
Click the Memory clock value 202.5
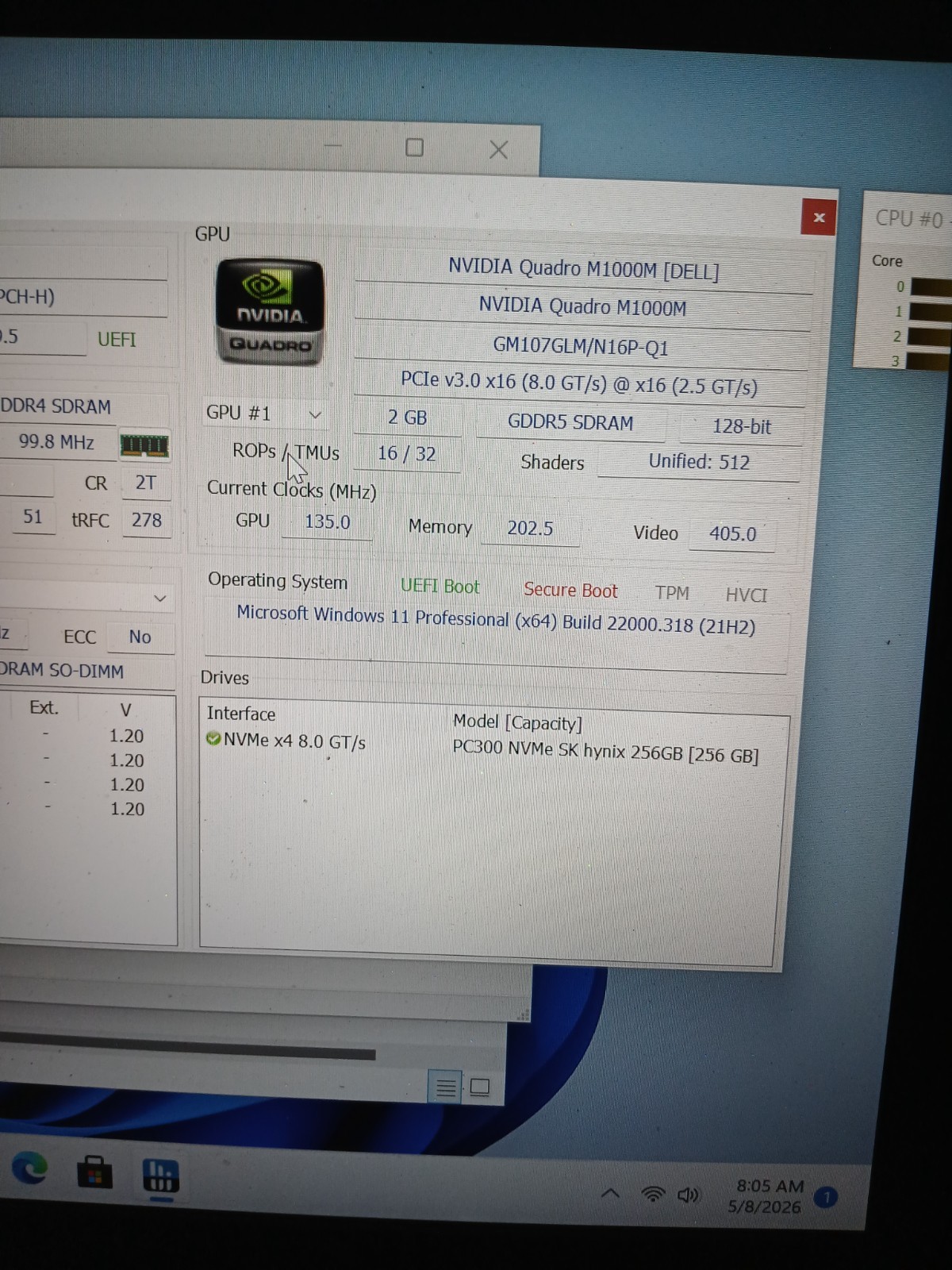[530, 528]
